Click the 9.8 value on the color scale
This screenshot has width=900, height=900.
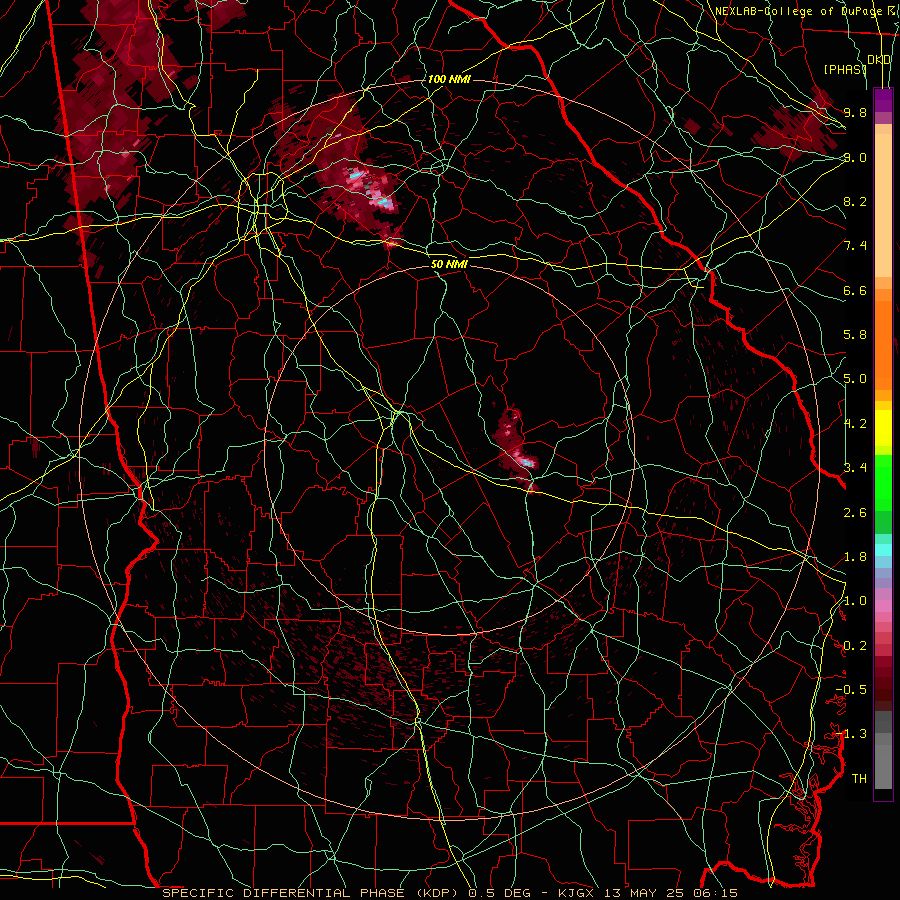[855, 112]
